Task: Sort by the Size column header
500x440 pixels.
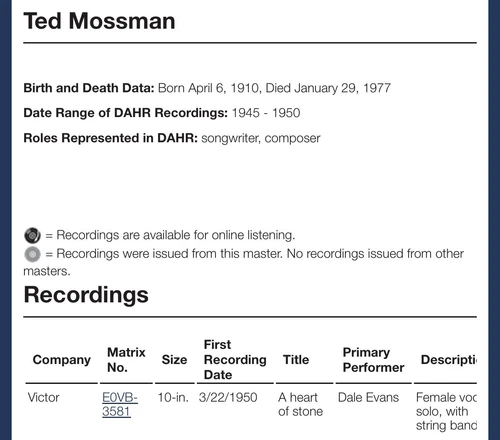Action: (x=174, y=360)
